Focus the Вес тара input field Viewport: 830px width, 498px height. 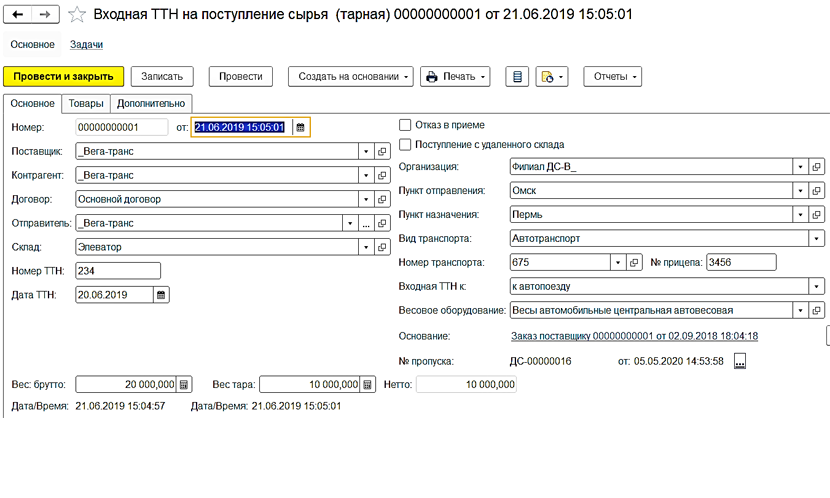point(309,385)
